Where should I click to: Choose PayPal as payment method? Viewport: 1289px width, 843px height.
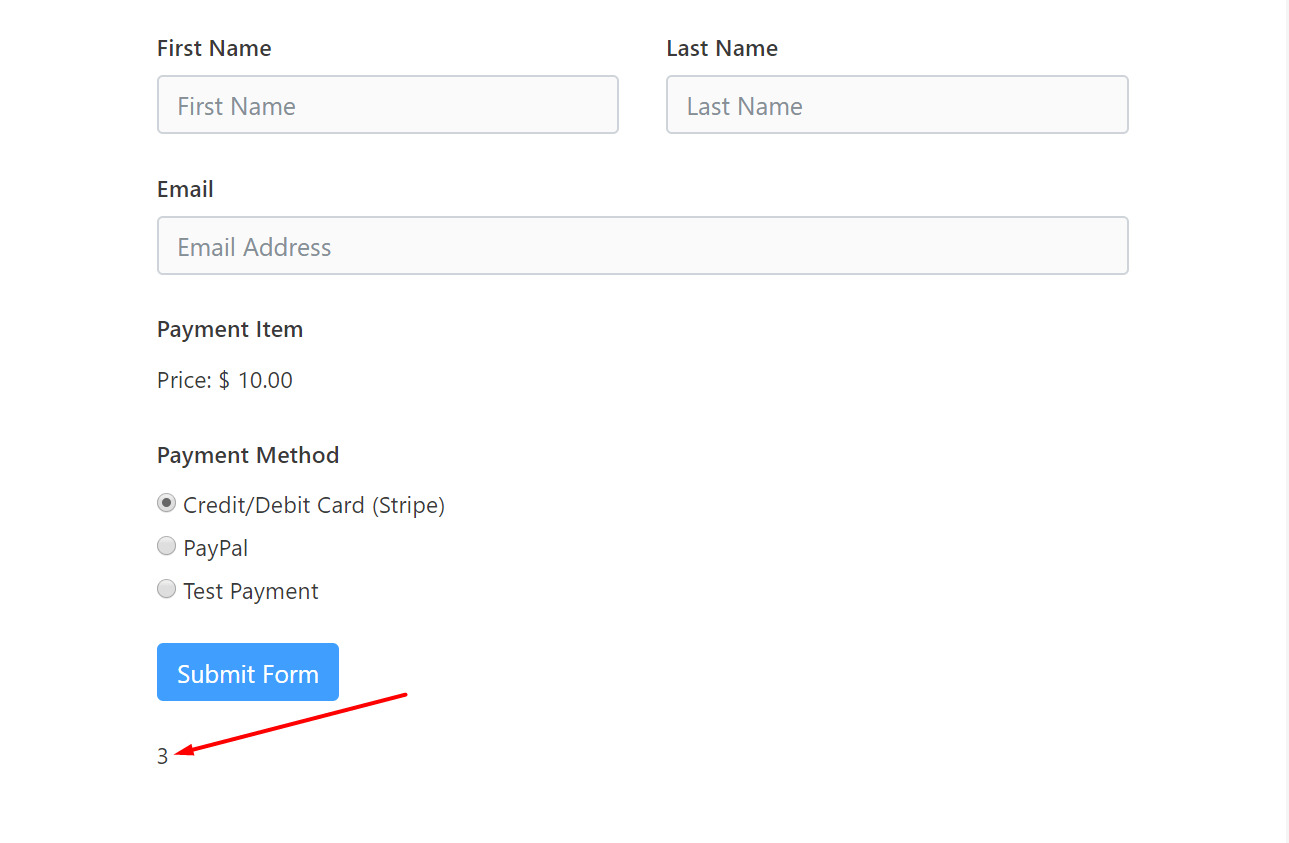(166, 546)
